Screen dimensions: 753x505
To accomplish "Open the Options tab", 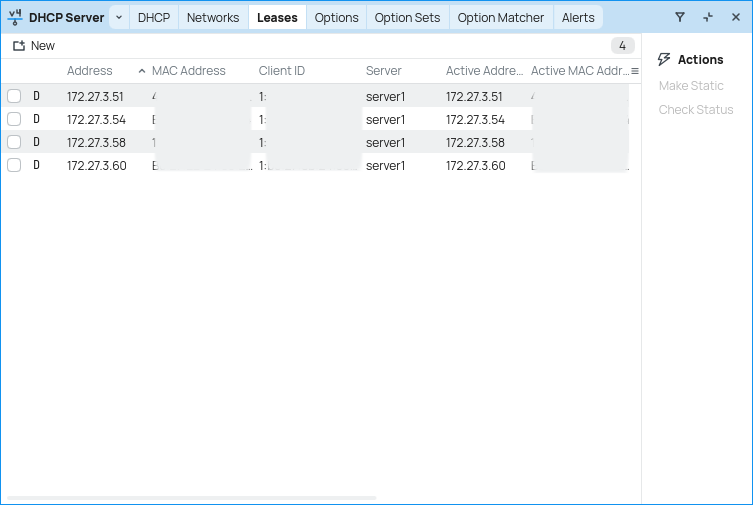I will coord(336,18).
